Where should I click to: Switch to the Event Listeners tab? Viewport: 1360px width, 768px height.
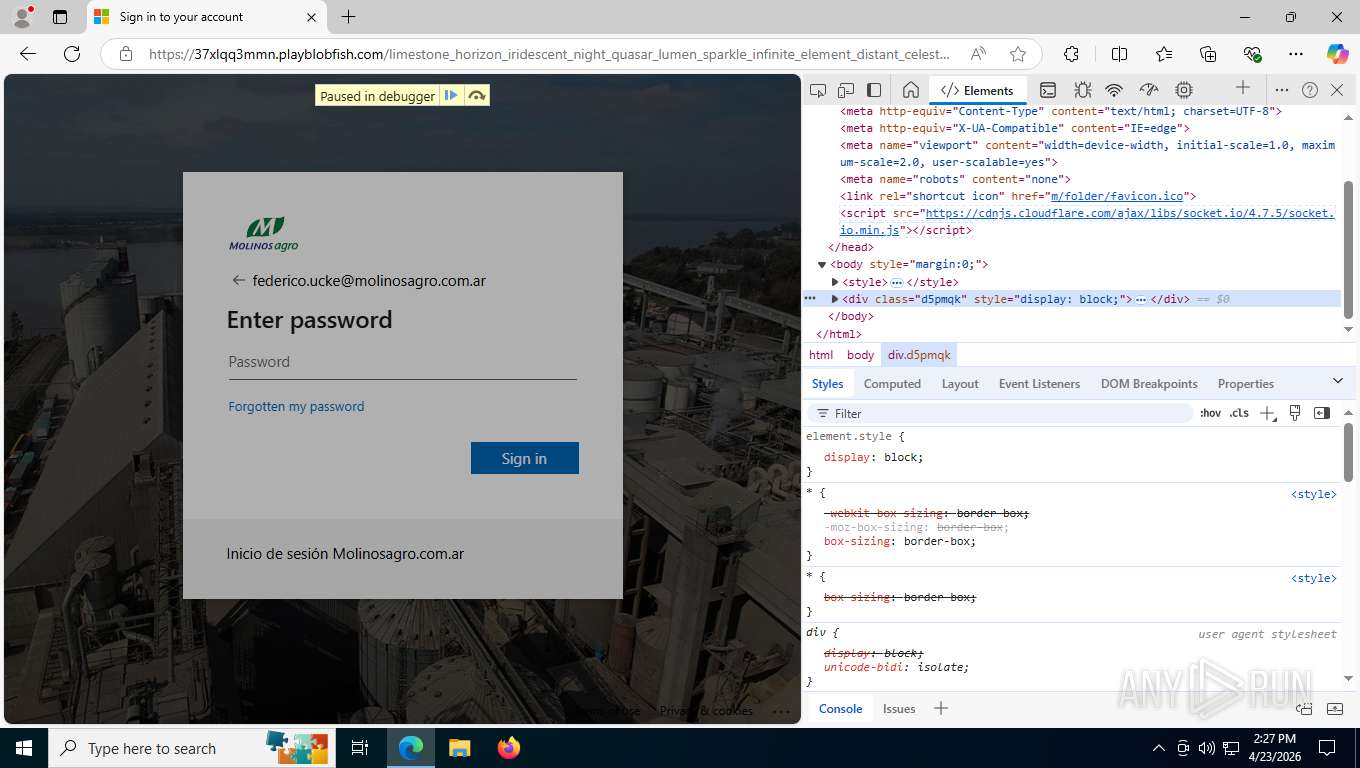point(1039,384)
